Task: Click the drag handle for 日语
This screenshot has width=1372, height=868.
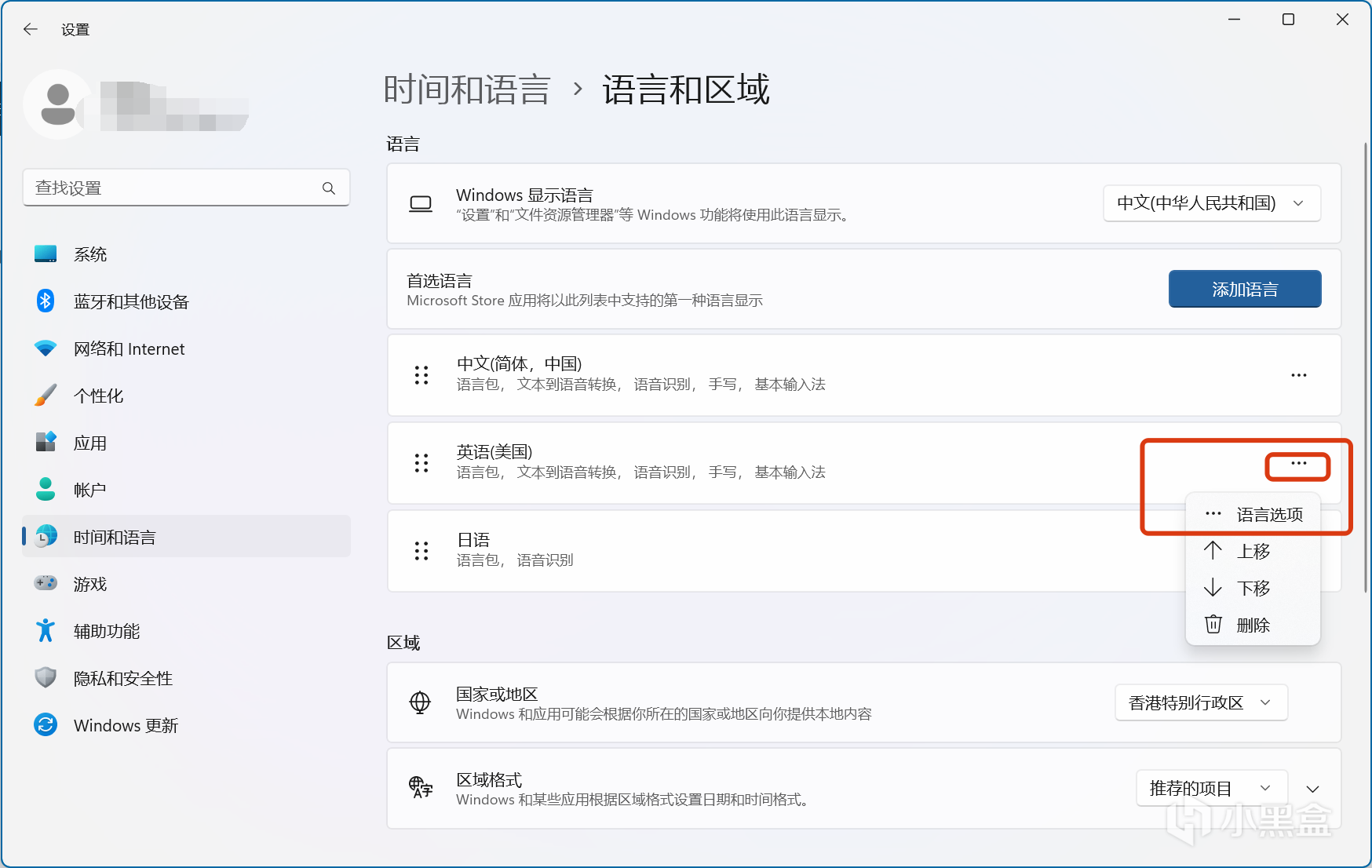Action: [421, 551]
